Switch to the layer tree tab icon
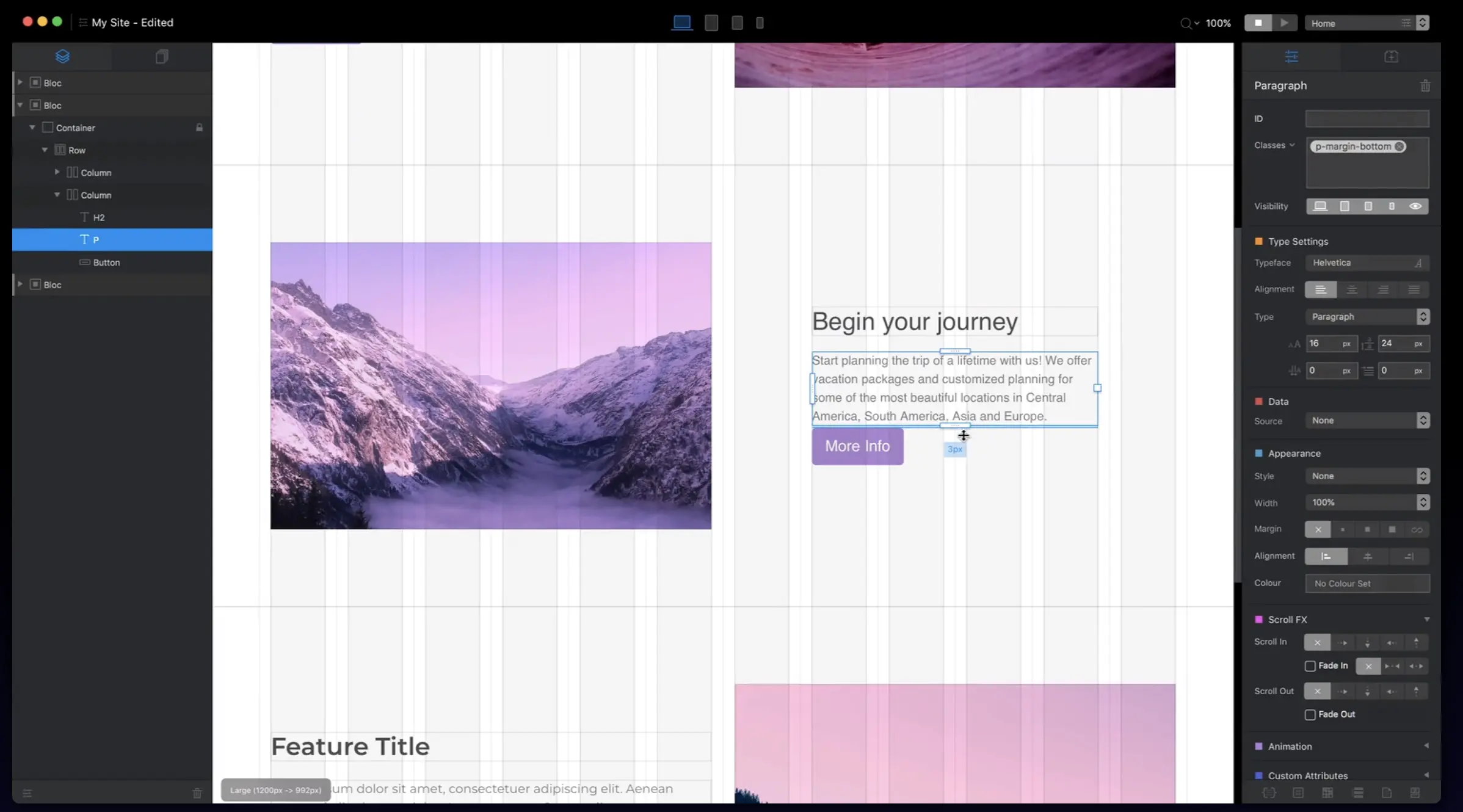The width and height of the screenshot is (1463, 812). (62, 57)
